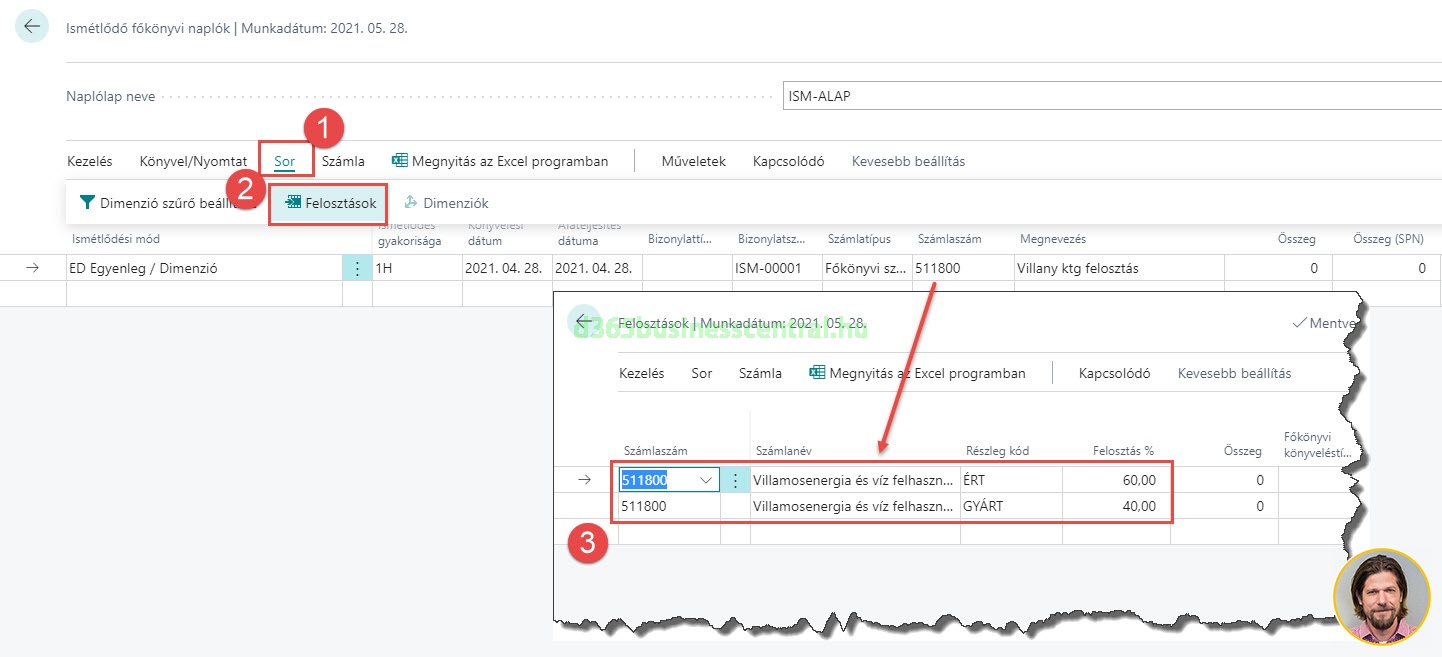Image resolution: width=1442 pixels, height=657 pixels.
Task: Open Felosztások from the Sor submenu
Action: 330,203
